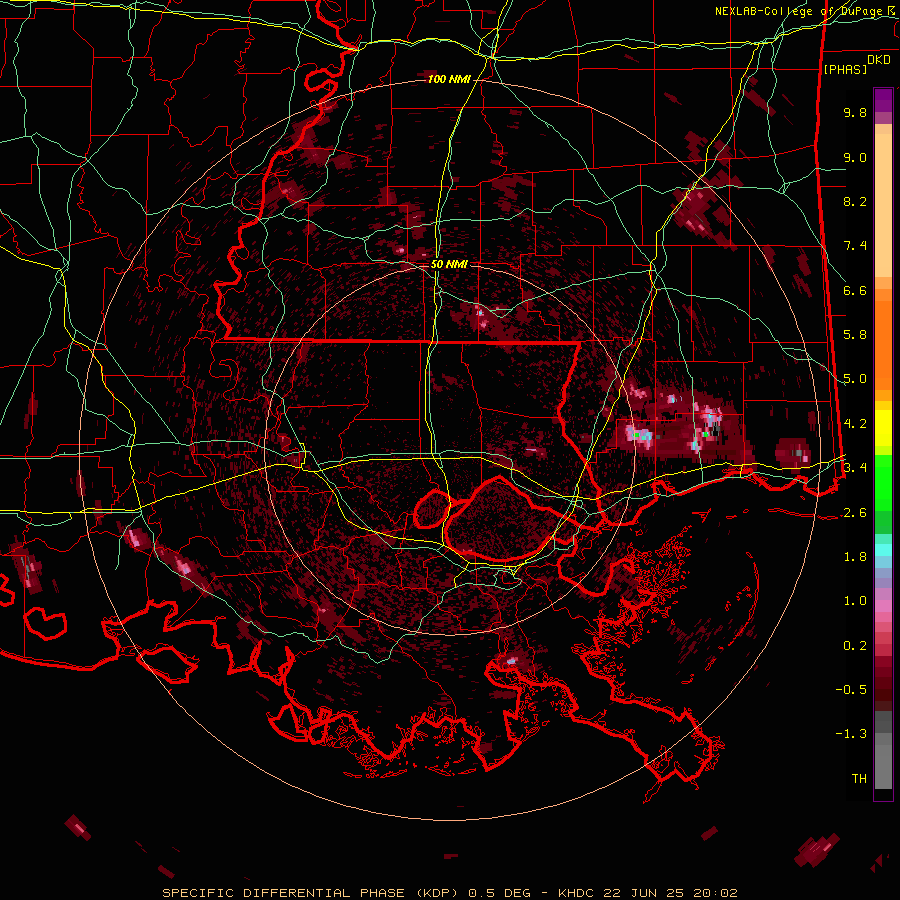Click the Specific Differential Phase caption at bottom

(x=449, y=893)
